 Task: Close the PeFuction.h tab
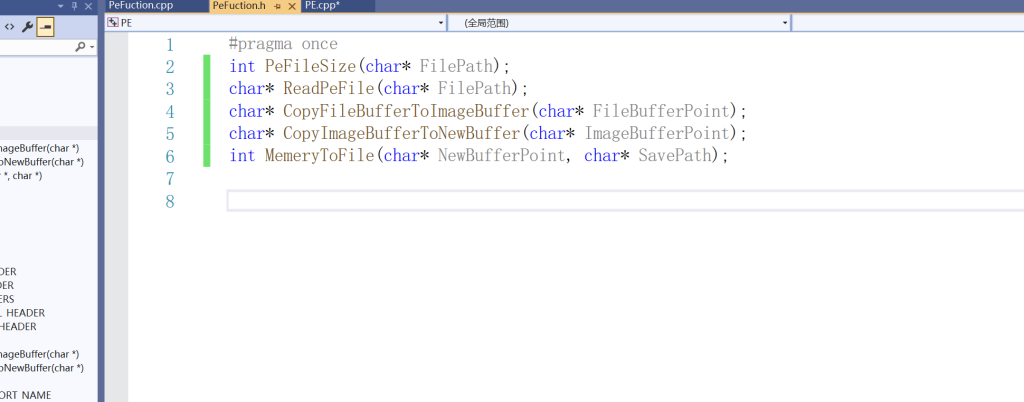tap(291, 6)
